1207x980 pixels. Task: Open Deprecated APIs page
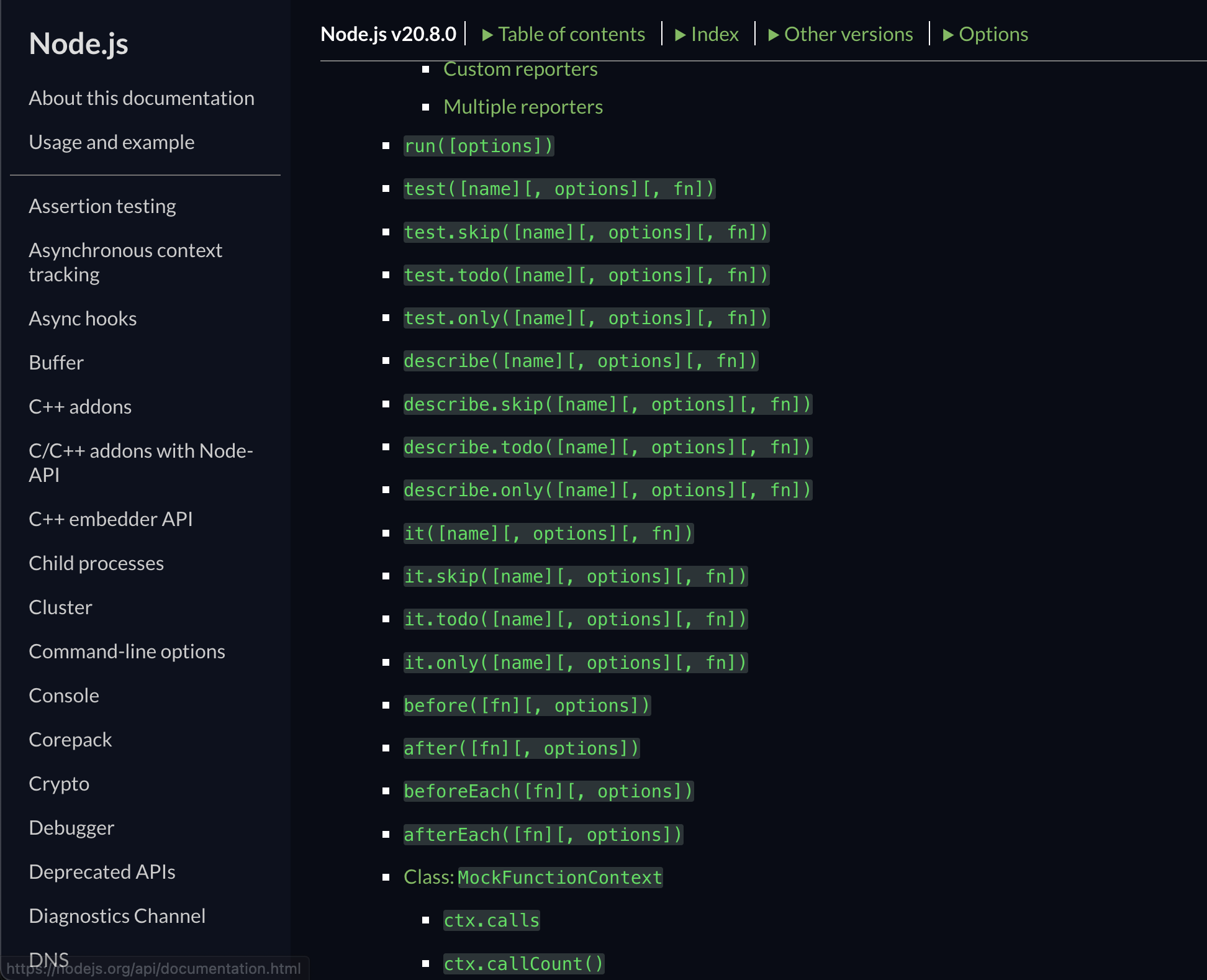pyautogui.click(x=102, y=872)
